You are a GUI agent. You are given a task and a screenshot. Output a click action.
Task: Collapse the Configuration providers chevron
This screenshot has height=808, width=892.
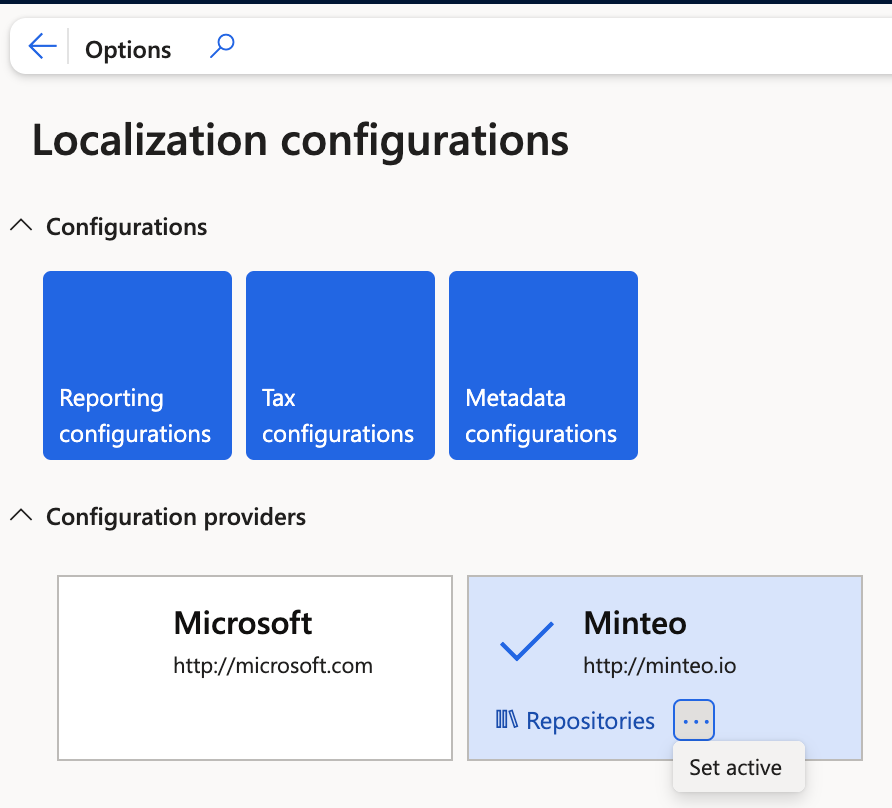21,516
